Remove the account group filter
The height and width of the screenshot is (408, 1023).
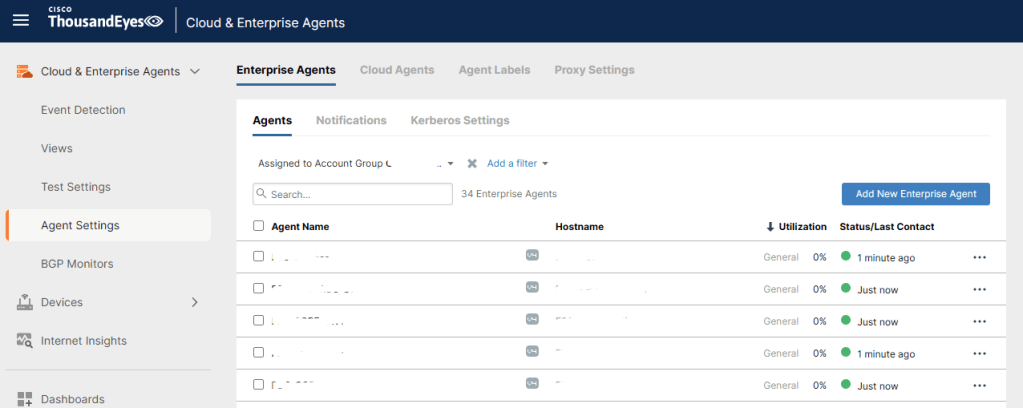(472, 163)
